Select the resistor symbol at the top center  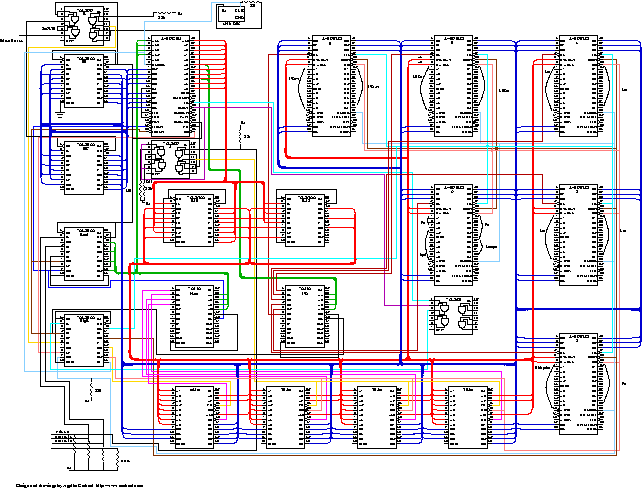point(242,135)
